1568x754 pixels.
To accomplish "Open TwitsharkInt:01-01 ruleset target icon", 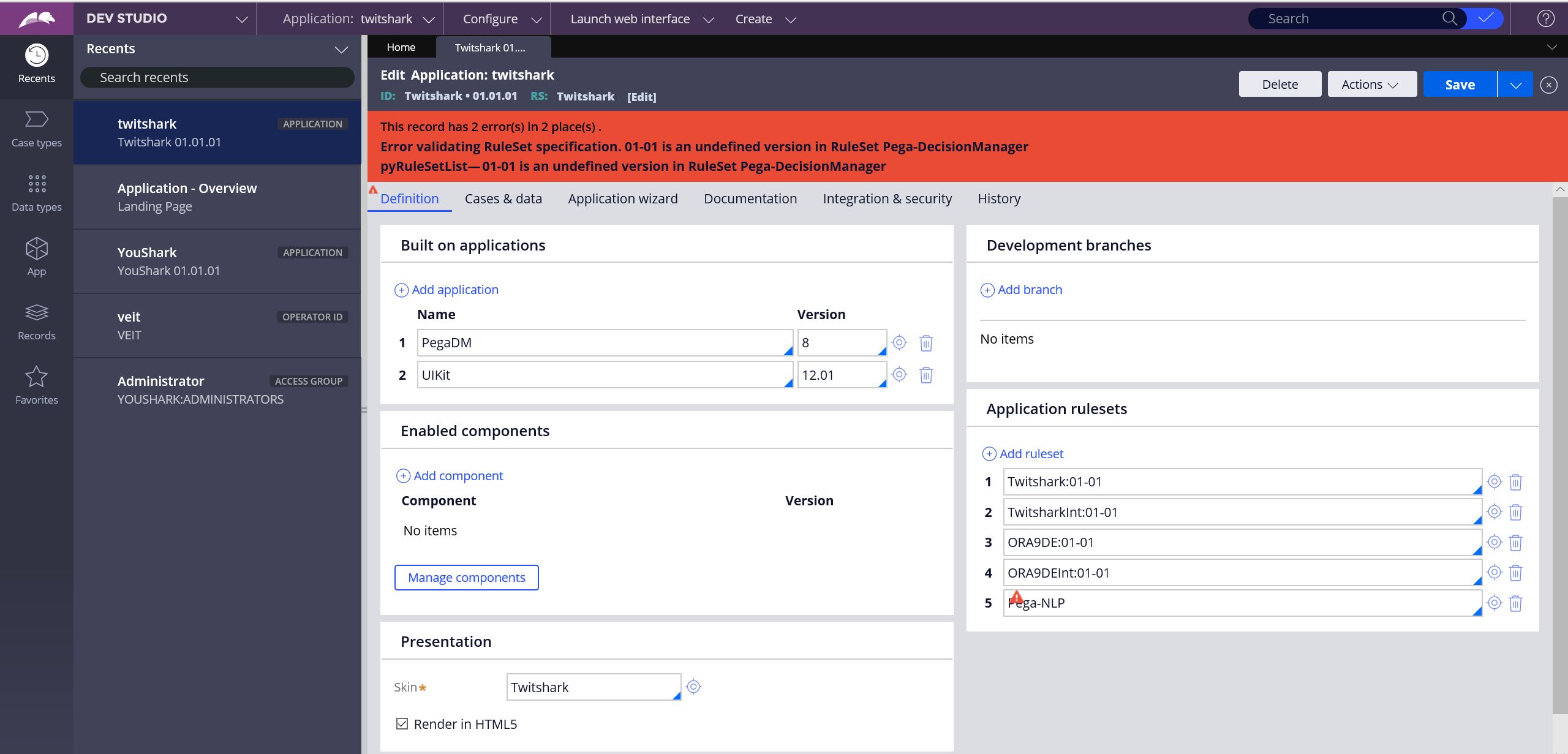I will [1494, 511].
